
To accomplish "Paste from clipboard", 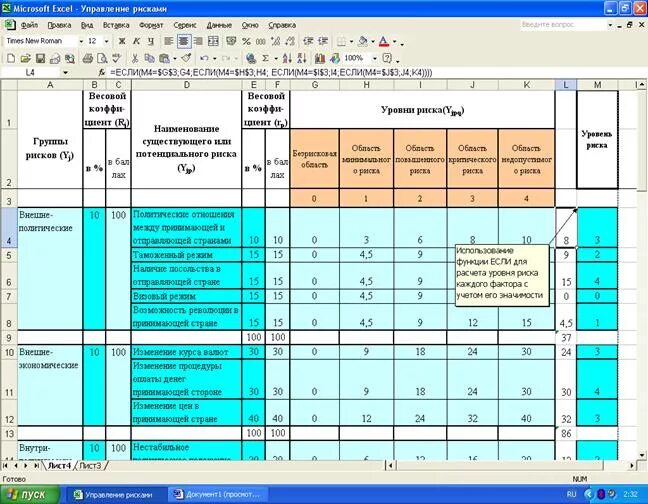I will coord(164,58).
